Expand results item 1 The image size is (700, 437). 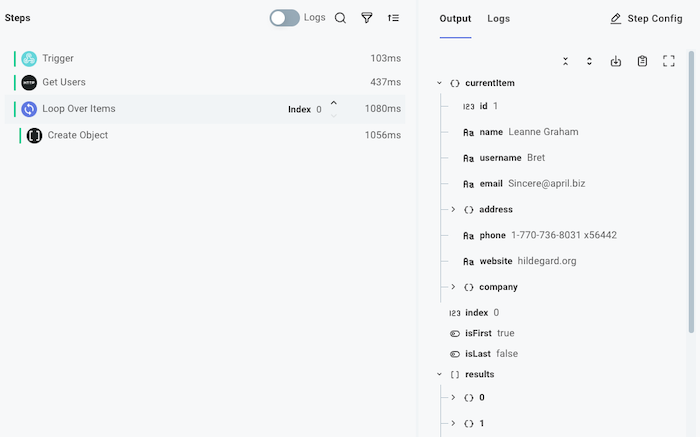pyautogui.click(x=453, y=424)
